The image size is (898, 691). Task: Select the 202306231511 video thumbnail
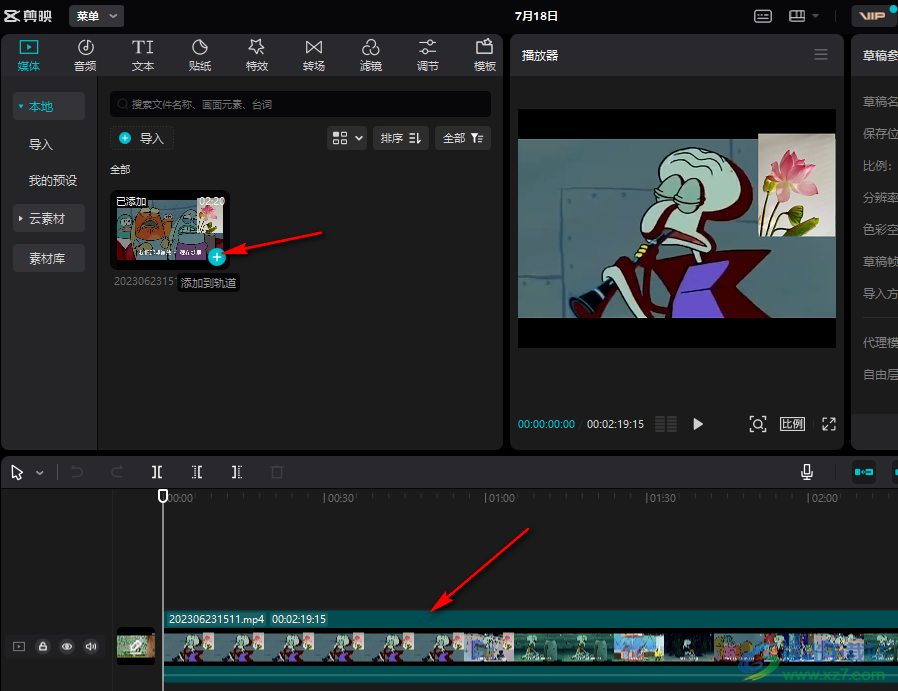170,229
